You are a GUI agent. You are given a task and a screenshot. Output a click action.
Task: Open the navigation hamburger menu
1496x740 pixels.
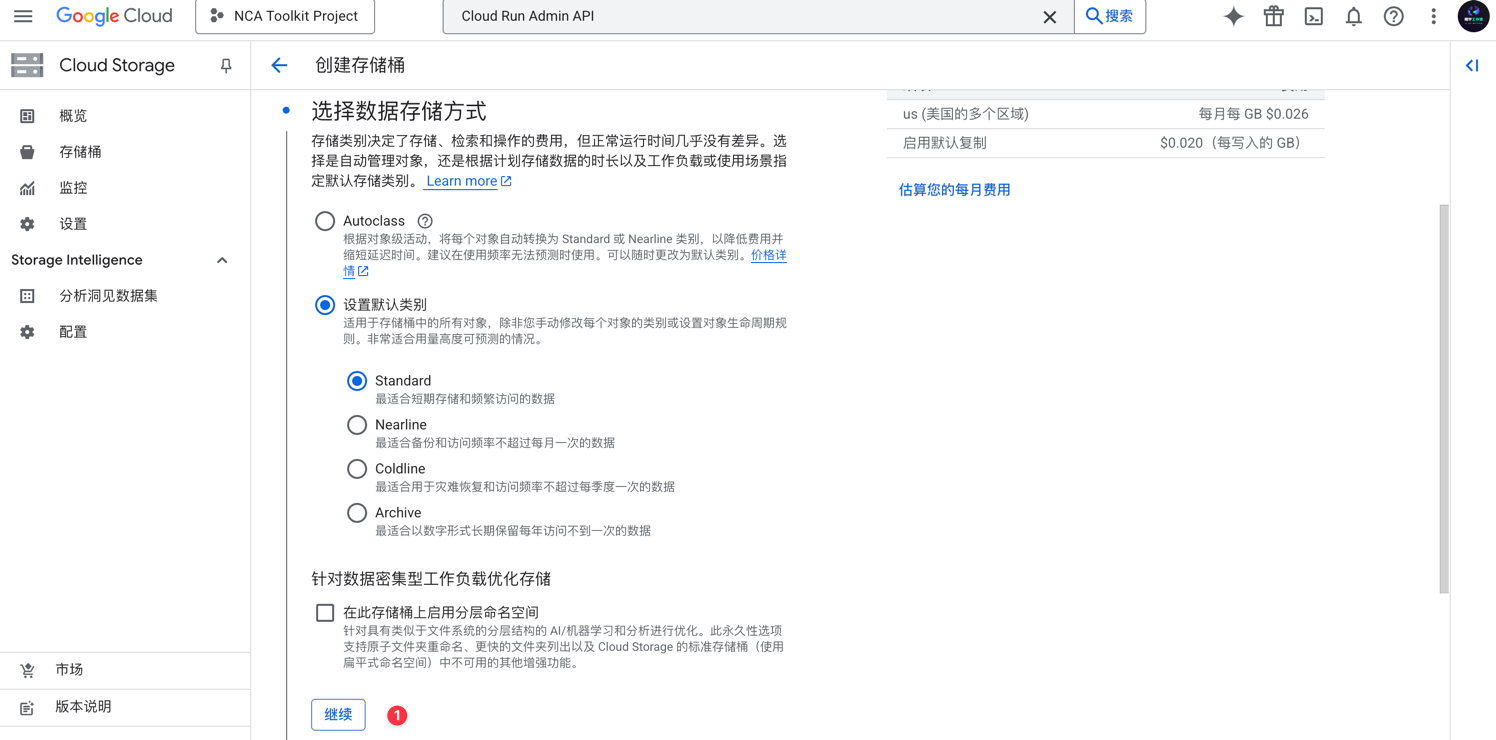(24, 16)
